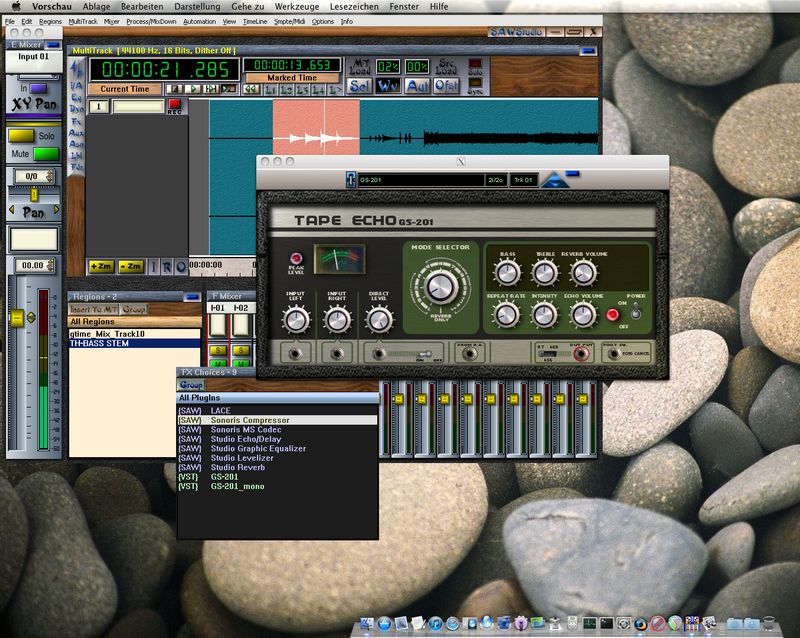Select the L1 locator button
This screenshot has width=800, height=638.
pos(270,89)
